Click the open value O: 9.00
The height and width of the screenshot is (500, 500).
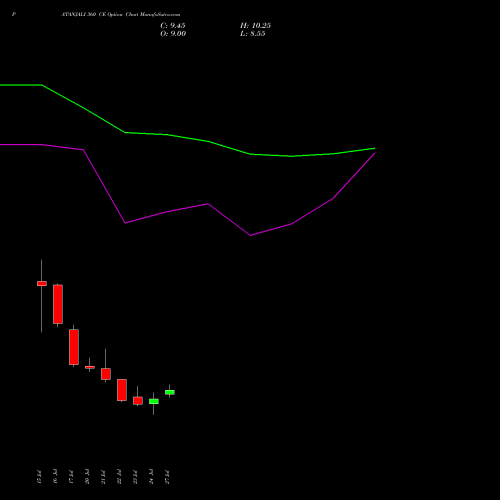click(x=173, y=34)
